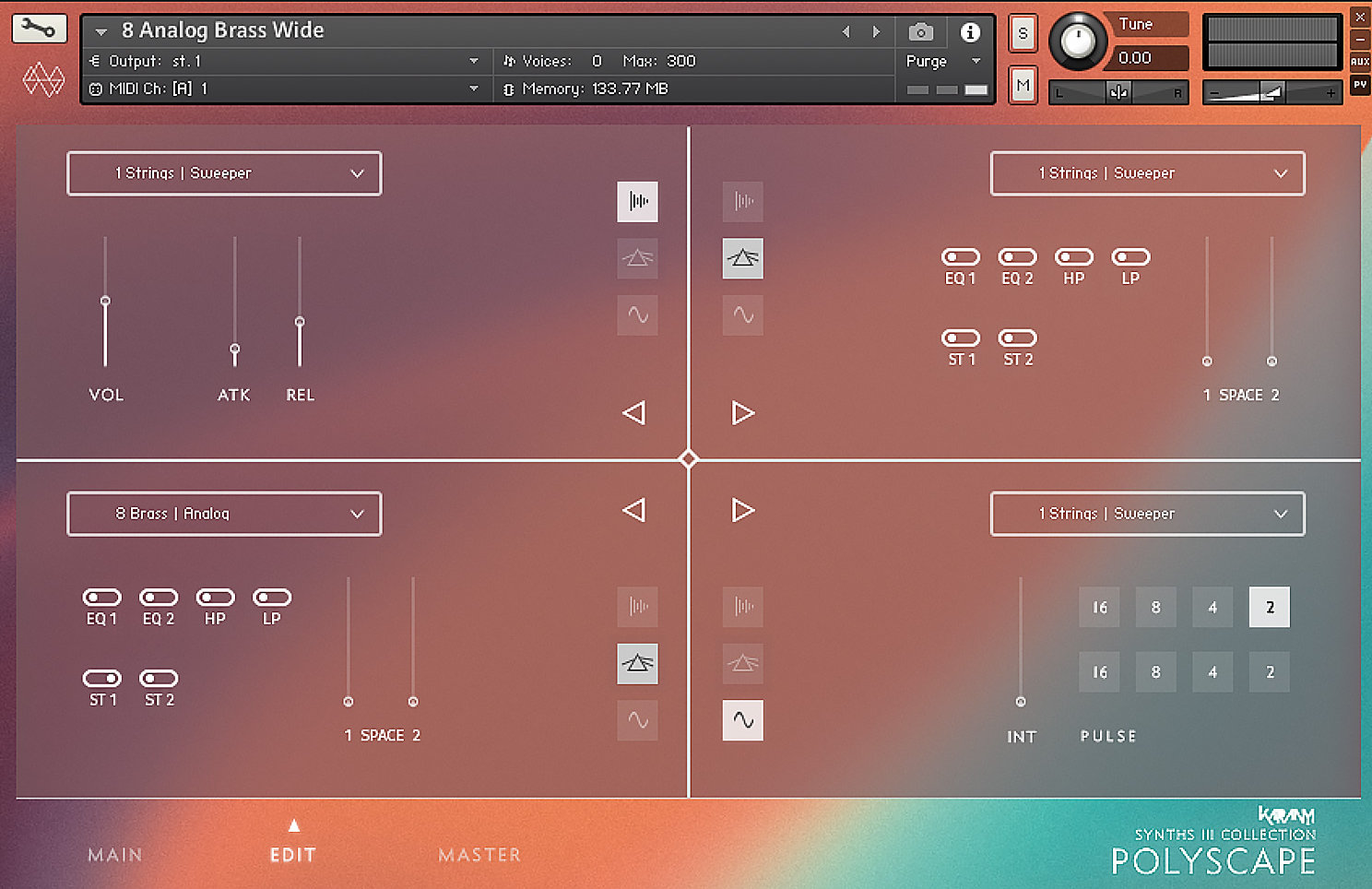The width and height of the screenshot is (1372, 889).
Task: Open the MASTER tab
Action: coord(479,854)
